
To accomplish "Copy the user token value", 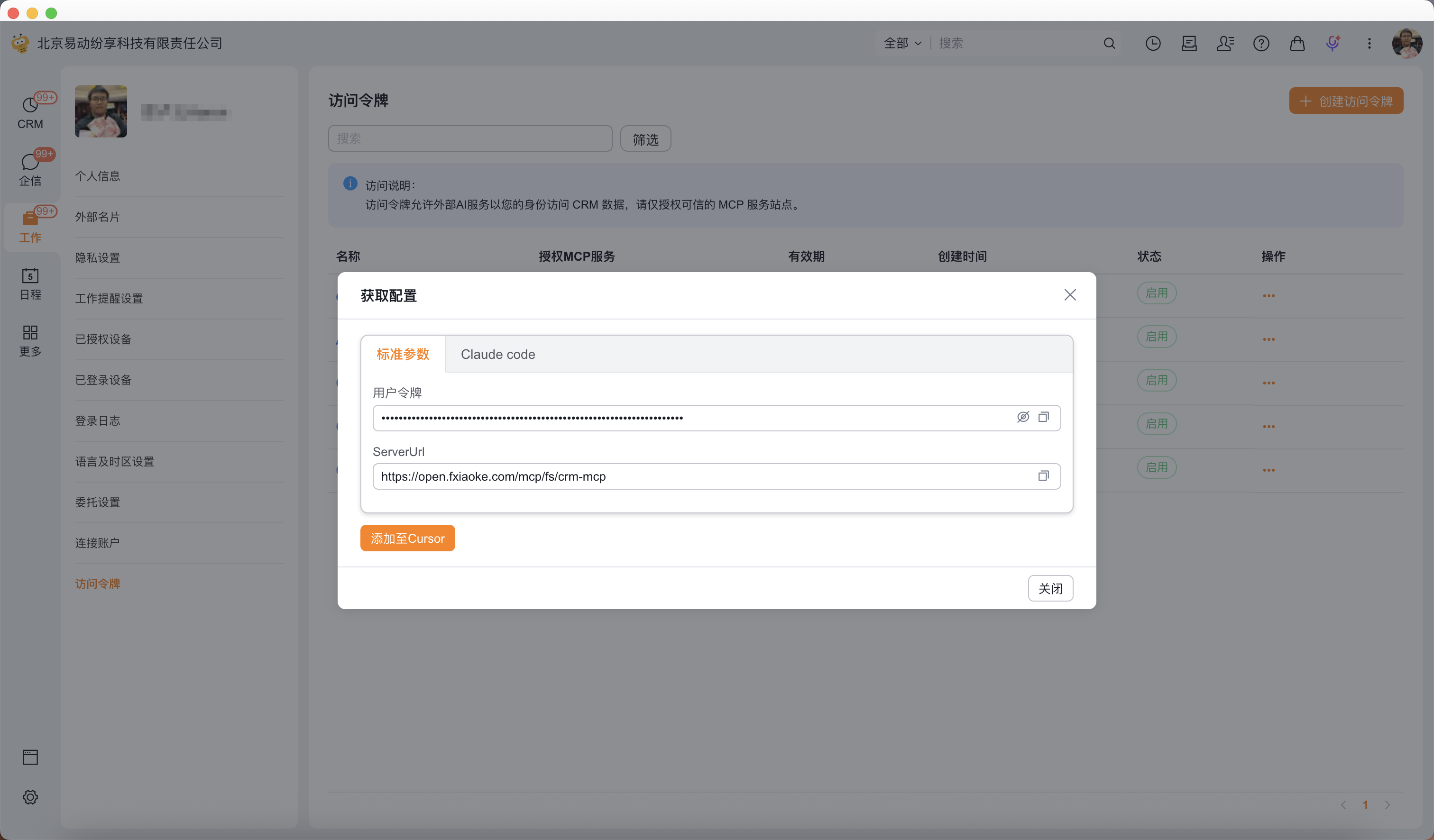I will tap(1043, 417).
